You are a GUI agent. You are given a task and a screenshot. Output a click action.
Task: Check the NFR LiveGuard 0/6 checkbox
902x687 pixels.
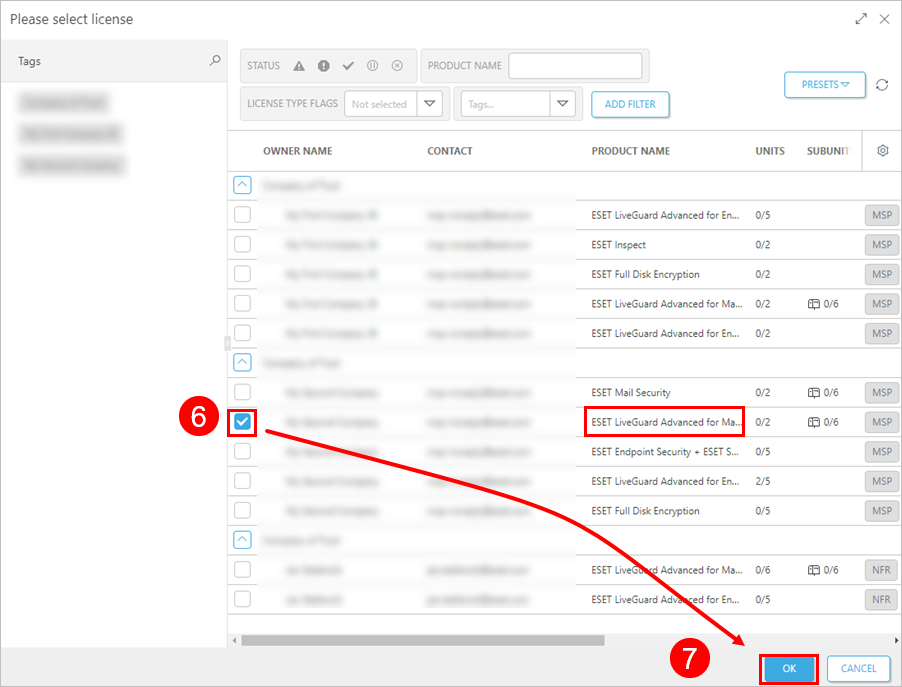click(242, 570)
